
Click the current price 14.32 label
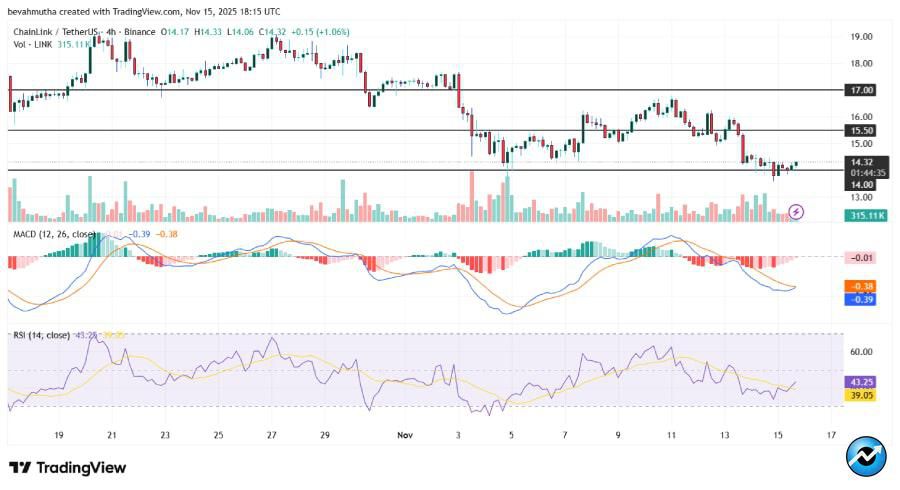pos(861,161)
